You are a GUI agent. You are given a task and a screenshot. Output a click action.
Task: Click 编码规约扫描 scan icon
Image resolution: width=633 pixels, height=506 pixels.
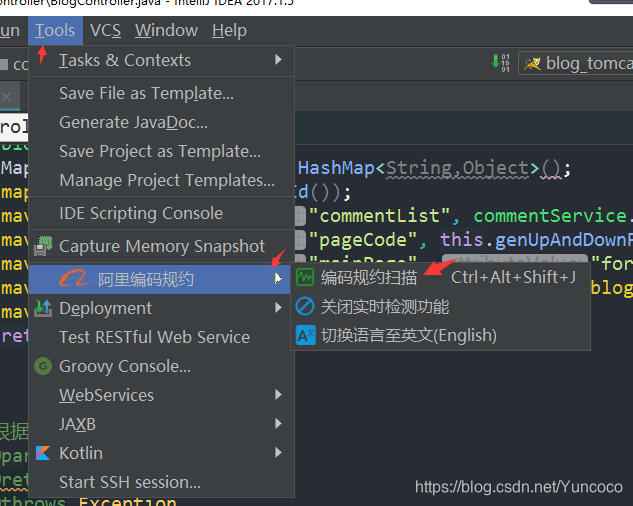tap(305, 277)
